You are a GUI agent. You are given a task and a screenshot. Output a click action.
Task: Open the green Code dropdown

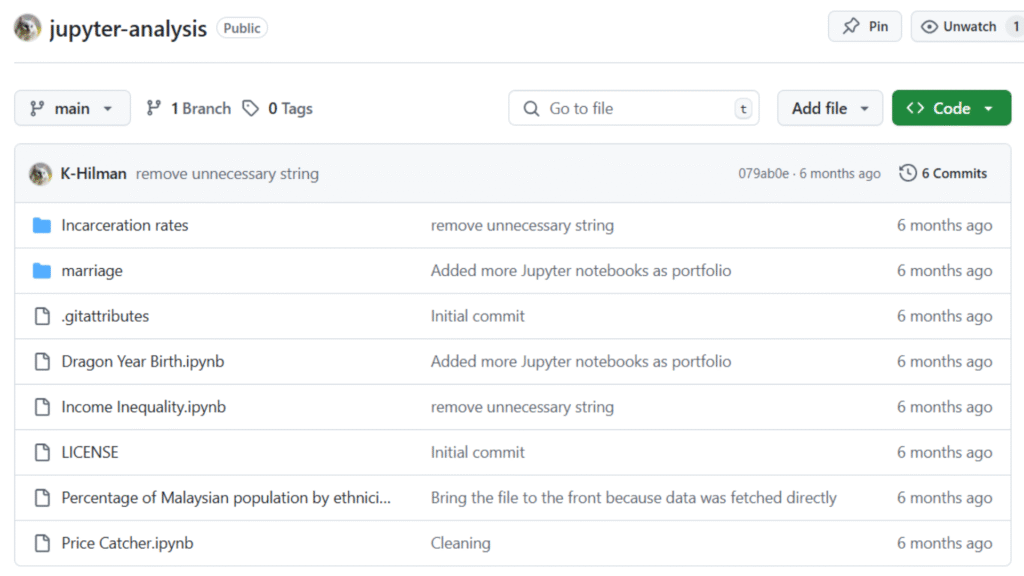[952, 108]
